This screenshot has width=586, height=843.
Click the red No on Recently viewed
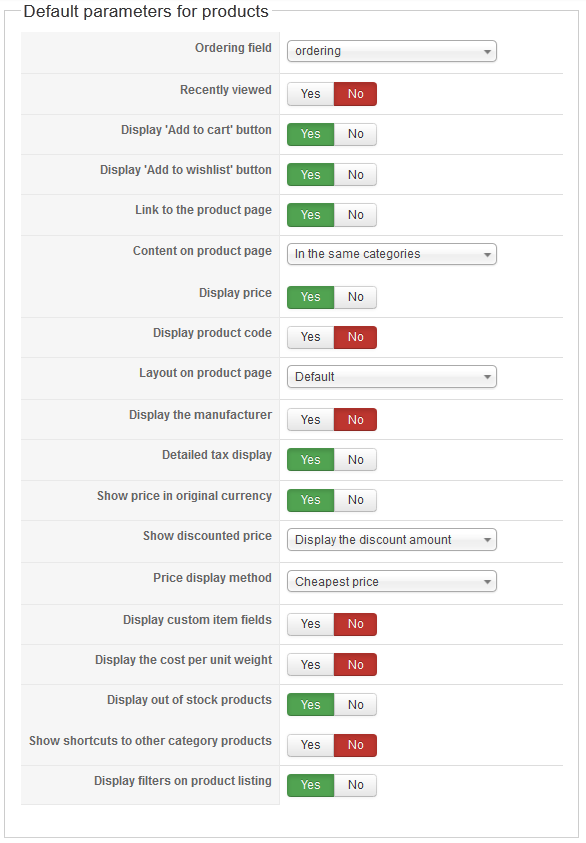pos(355,94)
